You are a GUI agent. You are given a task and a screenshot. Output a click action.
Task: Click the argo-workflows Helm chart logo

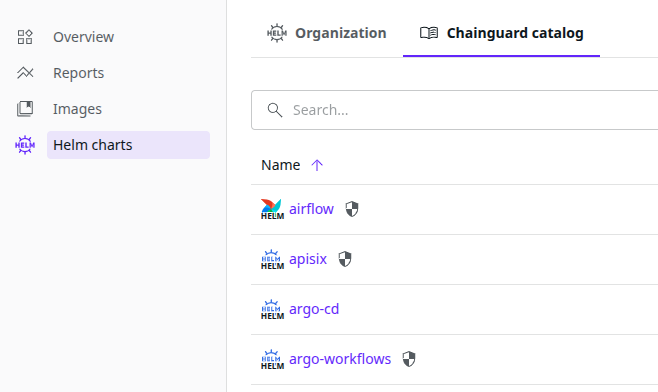click(272, 359)
